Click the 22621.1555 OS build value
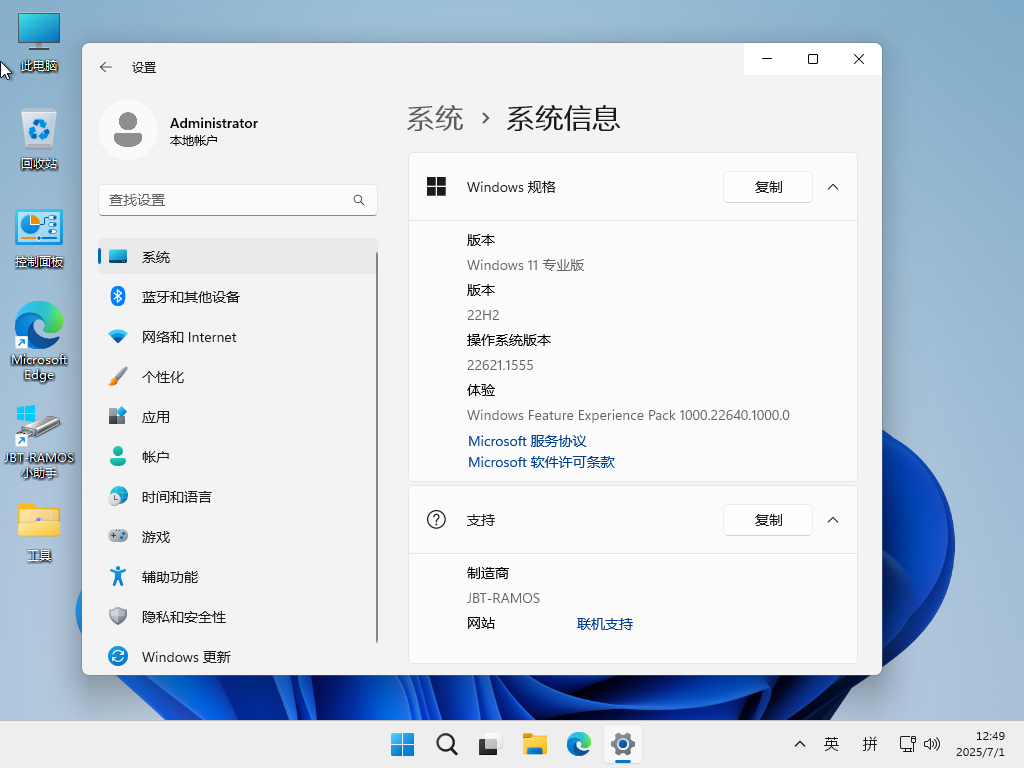 click(500, 365)
